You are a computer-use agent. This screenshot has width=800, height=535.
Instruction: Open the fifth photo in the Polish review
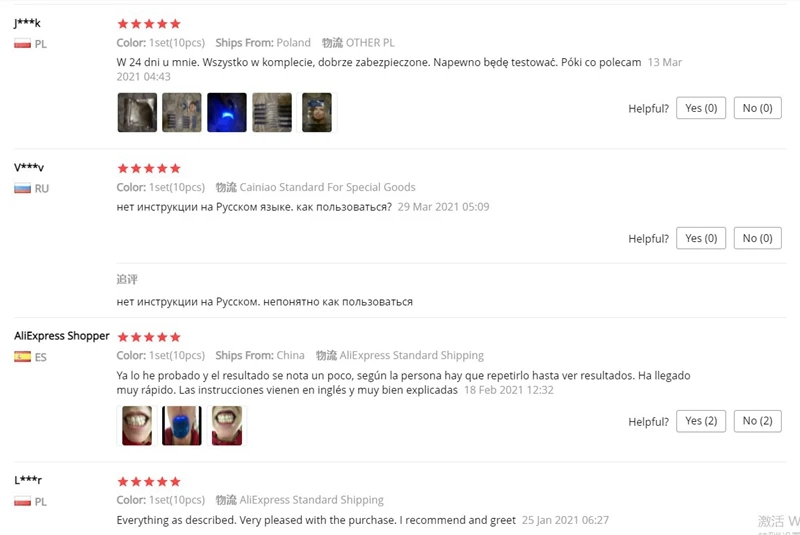pyautogui.click(x=317, y=112)
